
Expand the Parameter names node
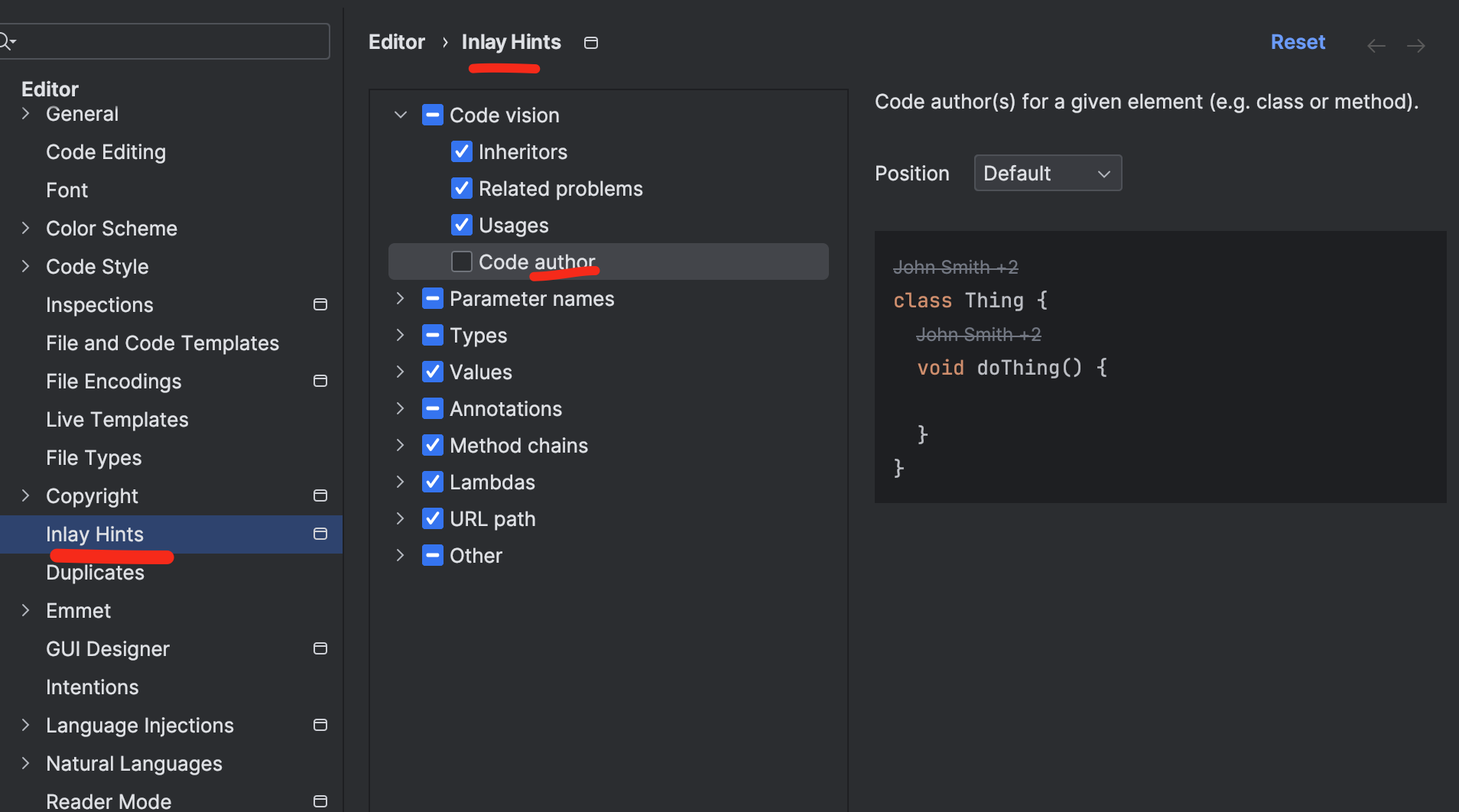tap(400, 298)
